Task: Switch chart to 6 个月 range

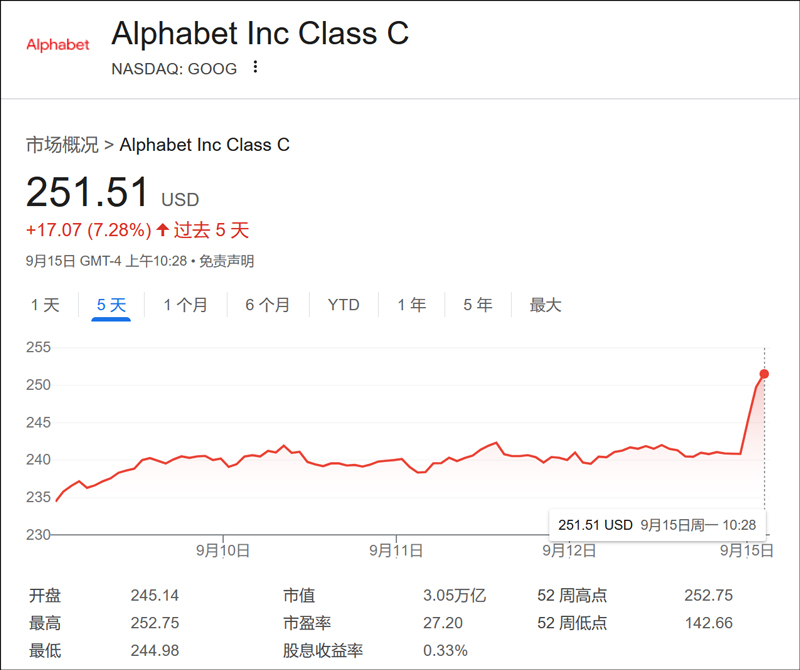Action: point(267,305)
